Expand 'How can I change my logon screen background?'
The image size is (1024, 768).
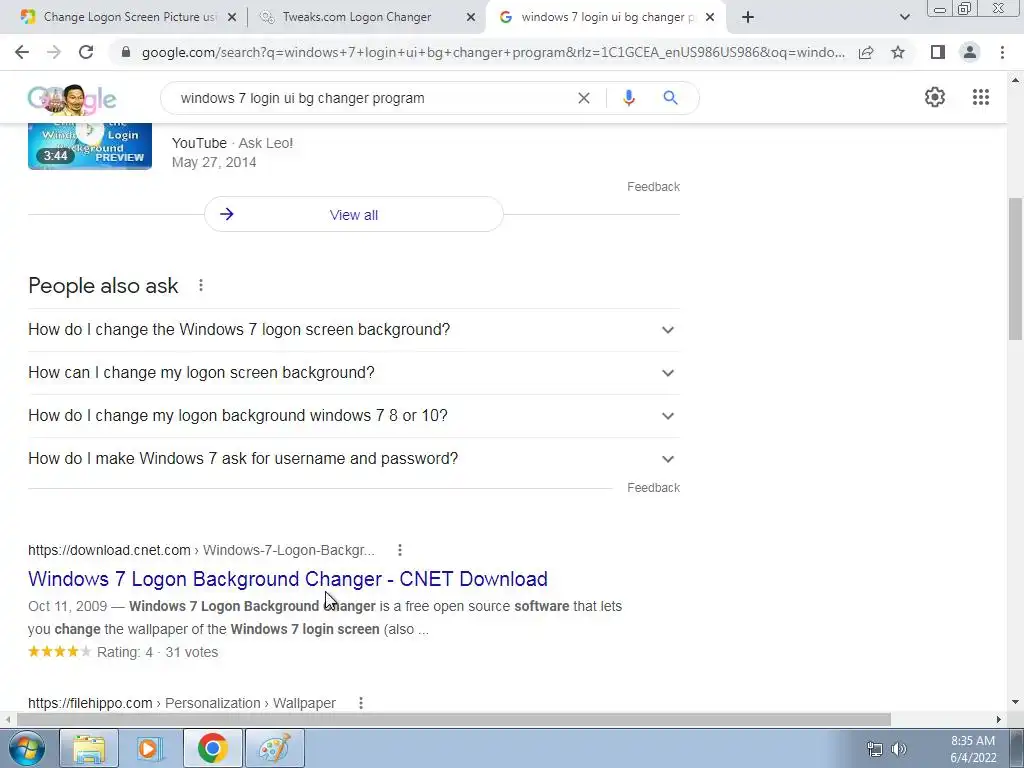tap(354, 373)
